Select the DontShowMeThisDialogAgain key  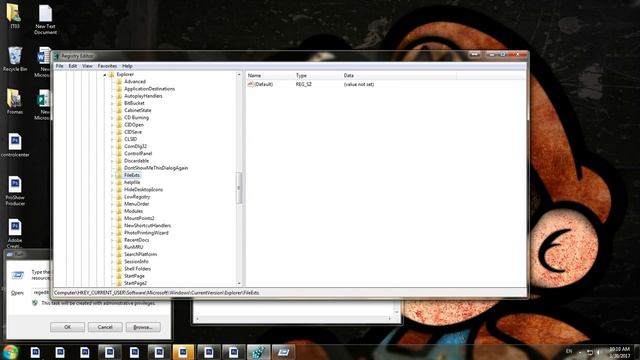pyautogui.click(x=156, y=168)
